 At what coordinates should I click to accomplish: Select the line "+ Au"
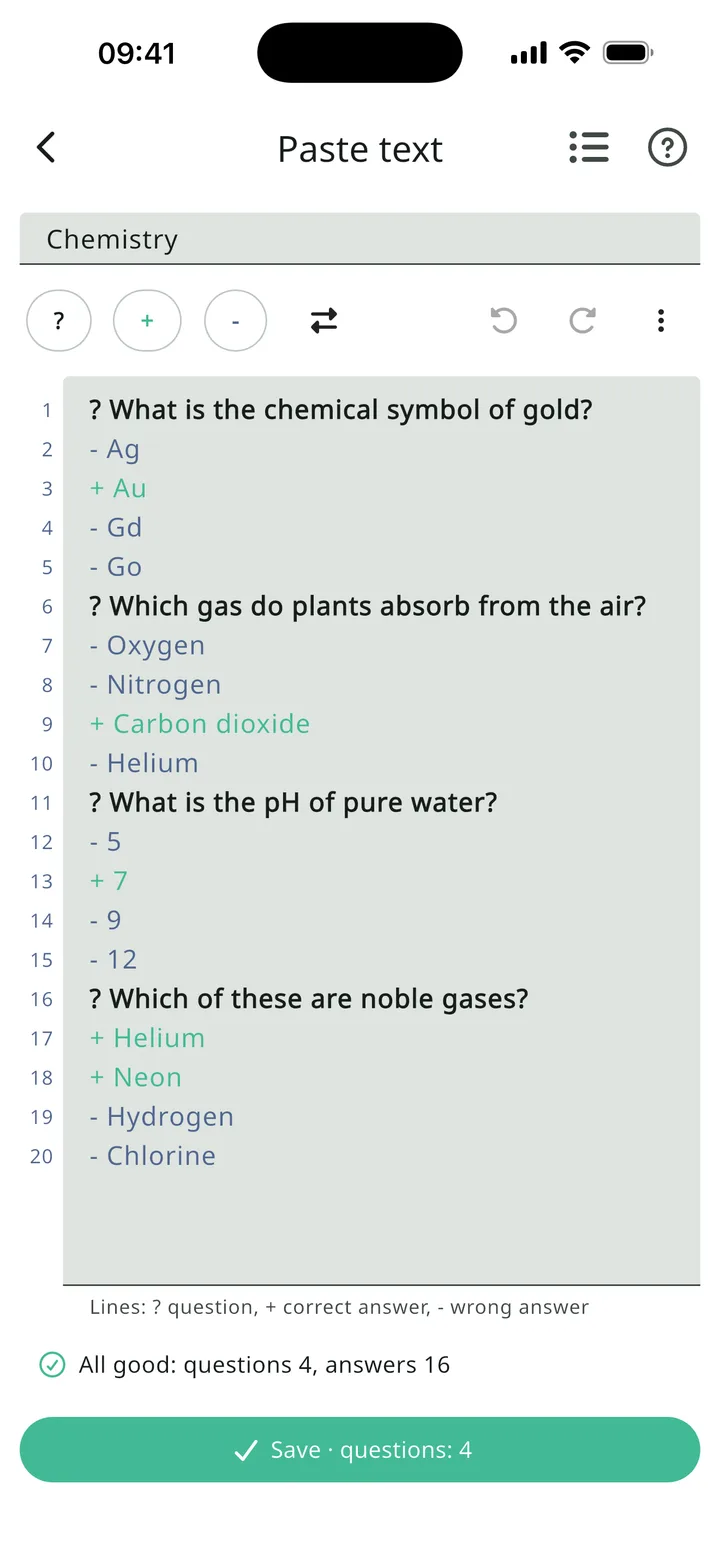click(x=118, y=488)
